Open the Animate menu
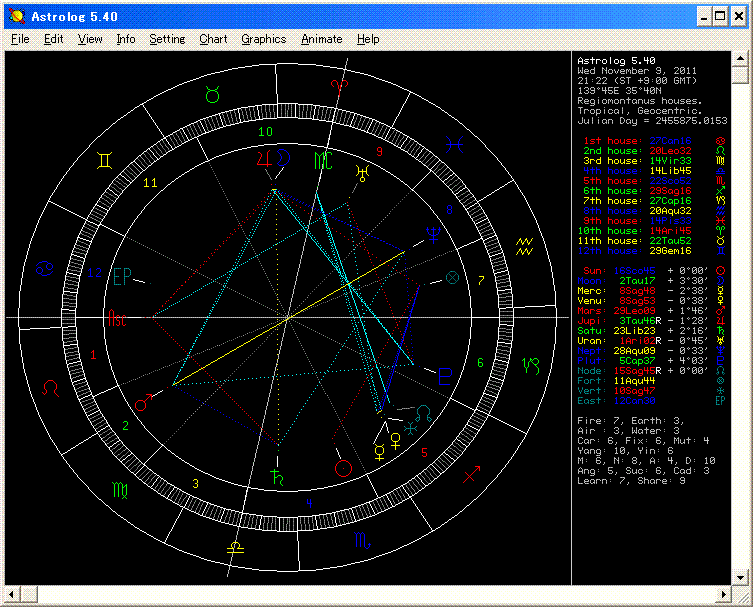 [322, 39]
